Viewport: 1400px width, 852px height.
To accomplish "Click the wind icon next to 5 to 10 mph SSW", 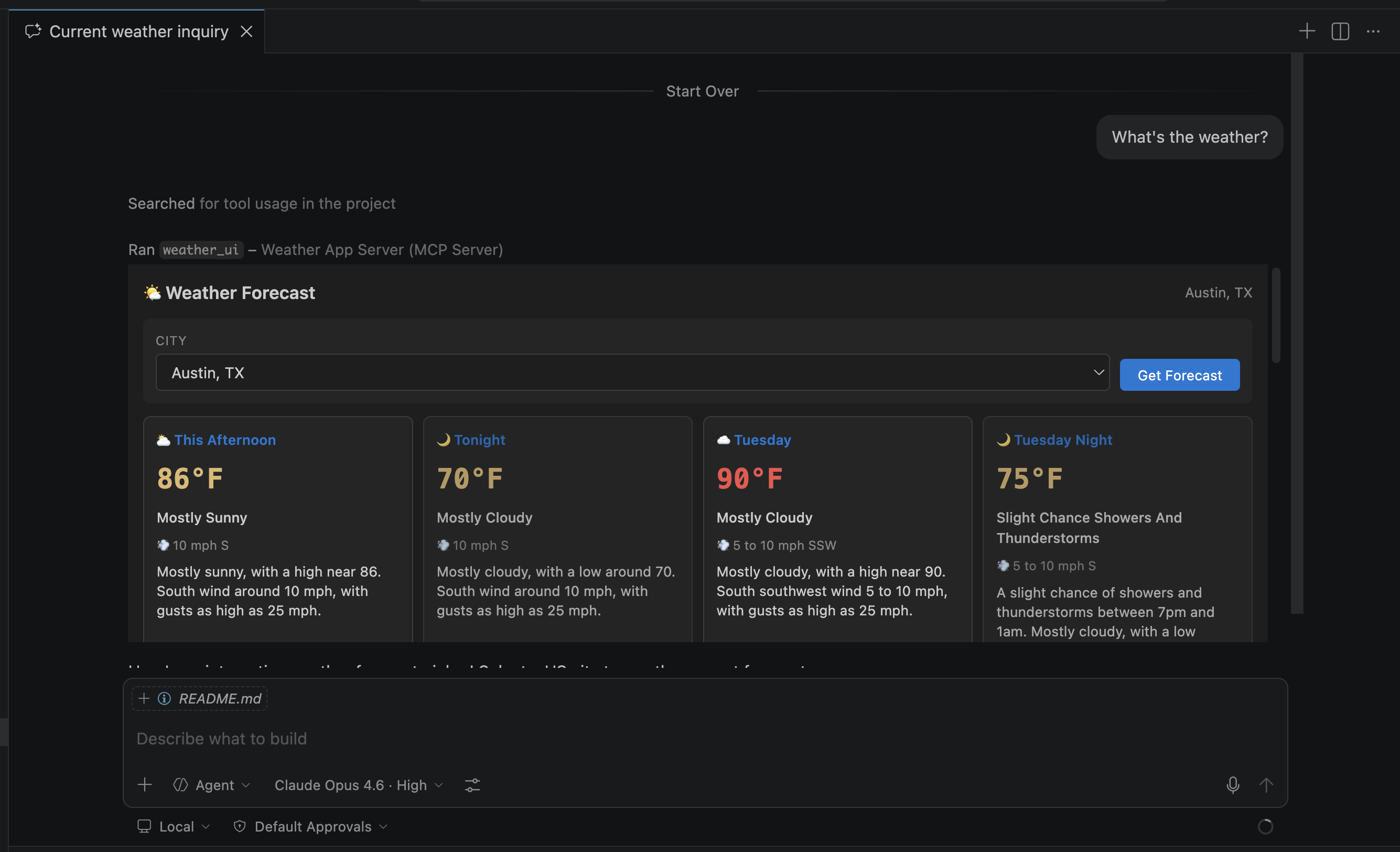I will coord(723,545).
